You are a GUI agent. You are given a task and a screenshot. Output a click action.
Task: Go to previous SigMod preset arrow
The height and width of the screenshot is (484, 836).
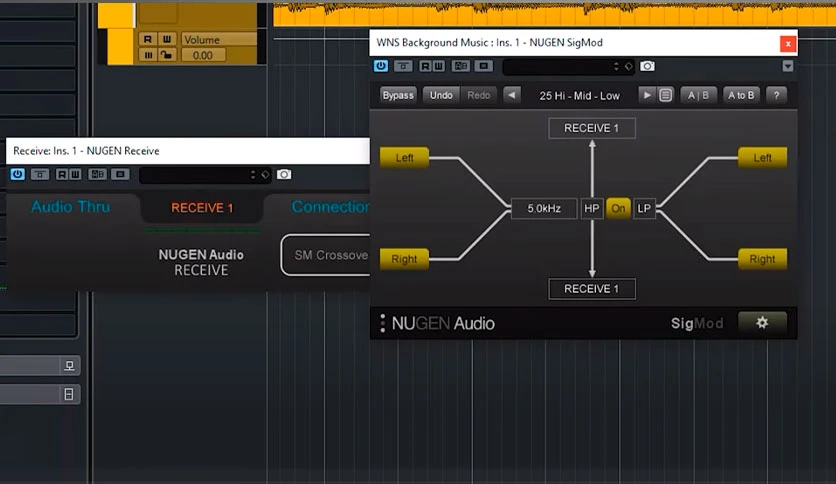(x=512, y=95)
